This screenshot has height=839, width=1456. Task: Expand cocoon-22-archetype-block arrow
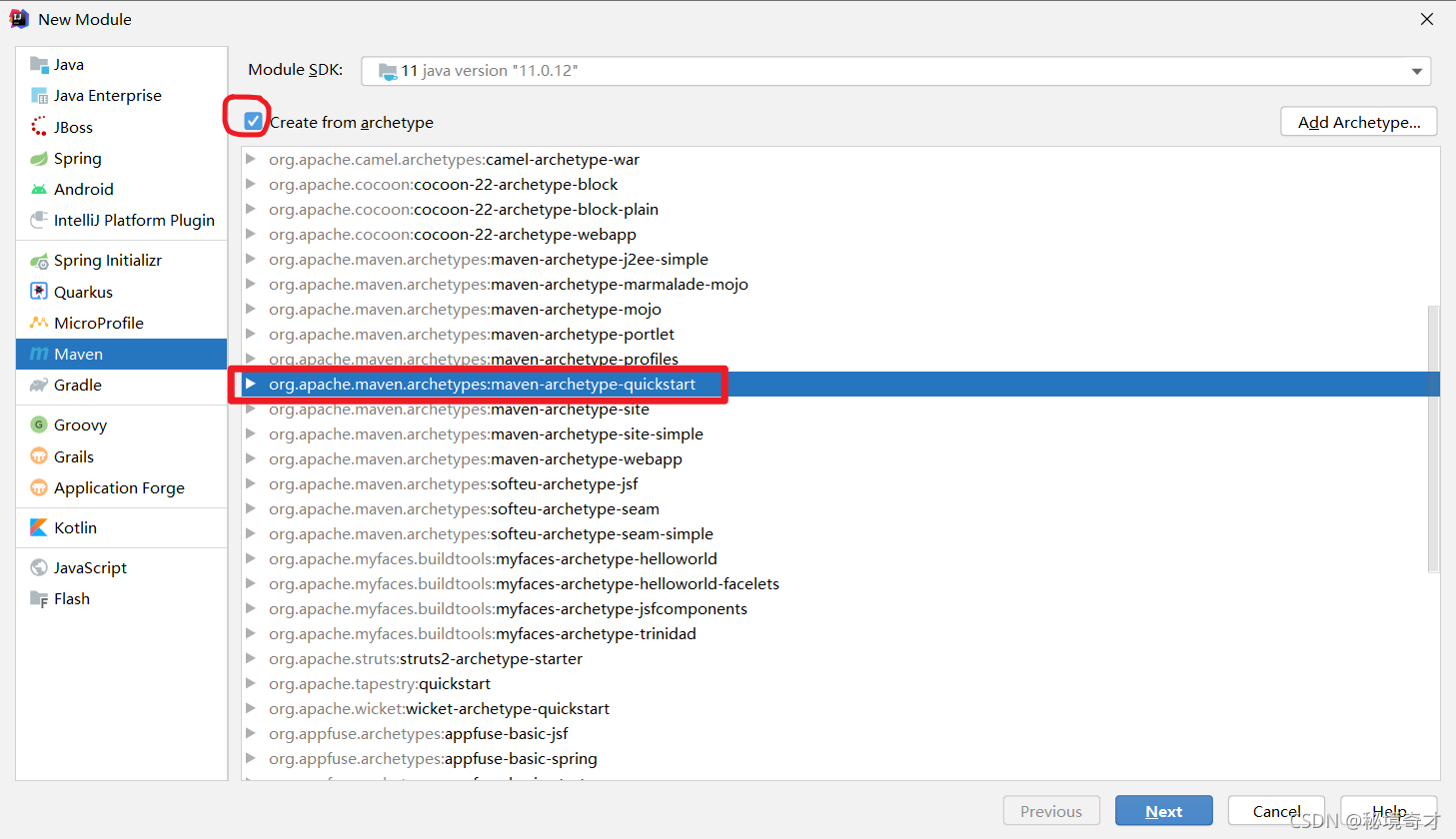pyautogui.click(x=251, y=184)
